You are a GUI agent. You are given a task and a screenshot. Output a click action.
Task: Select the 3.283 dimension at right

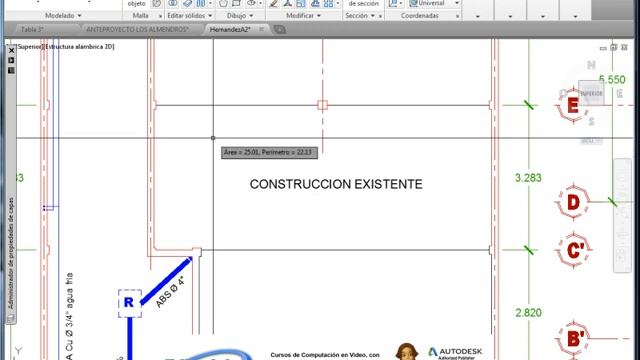[x=528, y=178]
